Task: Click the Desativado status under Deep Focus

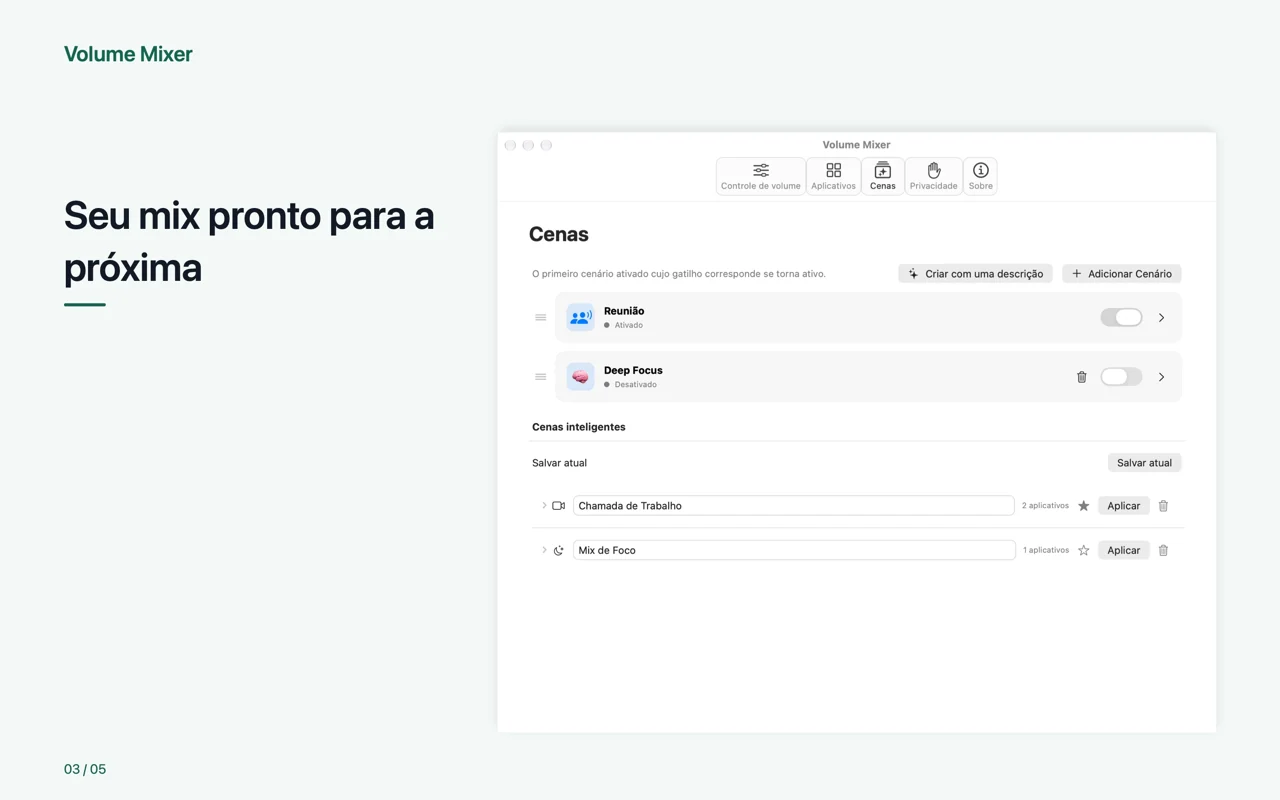Action: (636, 385)
